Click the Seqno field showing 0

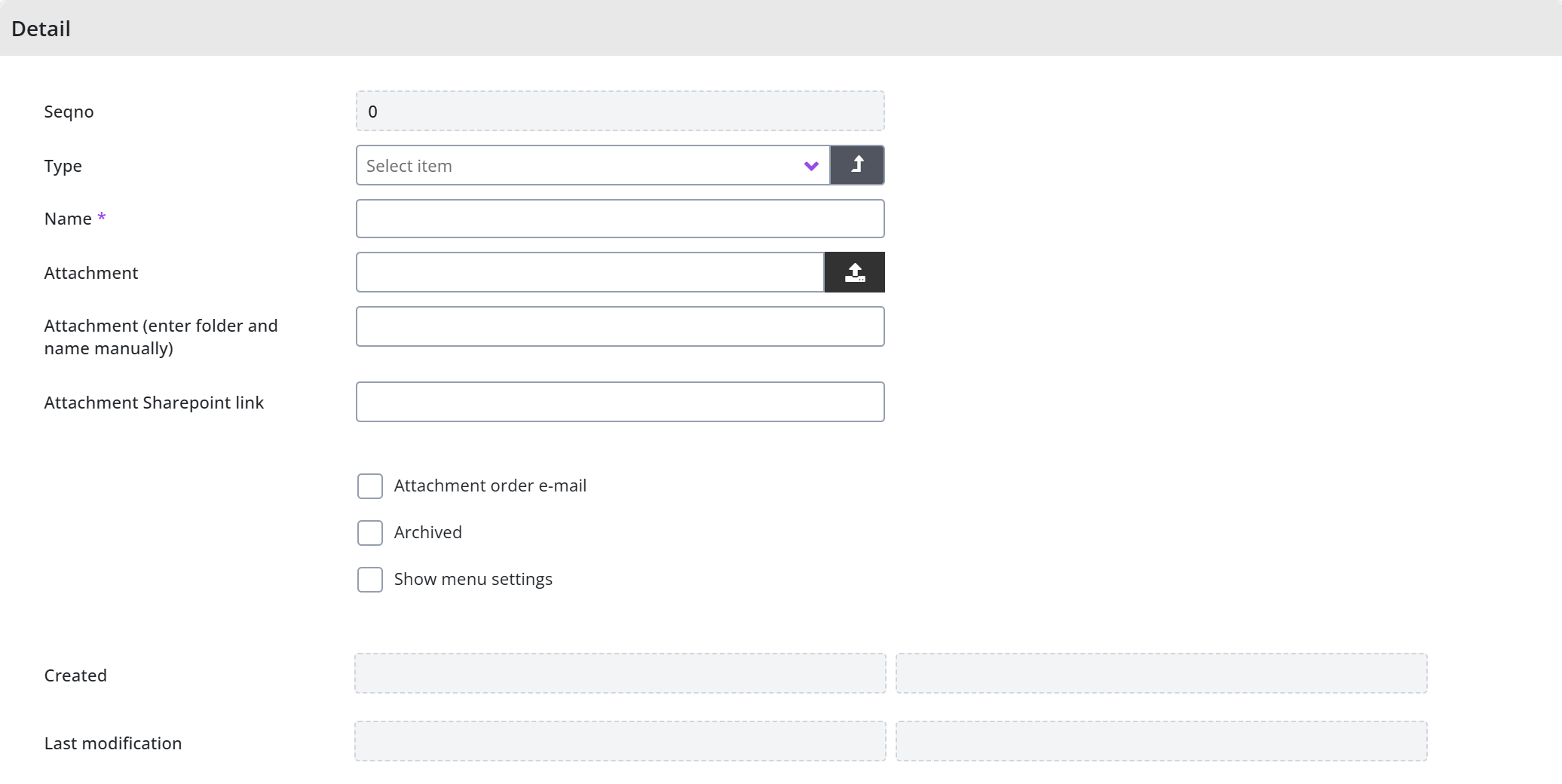[x=620, y=111]
